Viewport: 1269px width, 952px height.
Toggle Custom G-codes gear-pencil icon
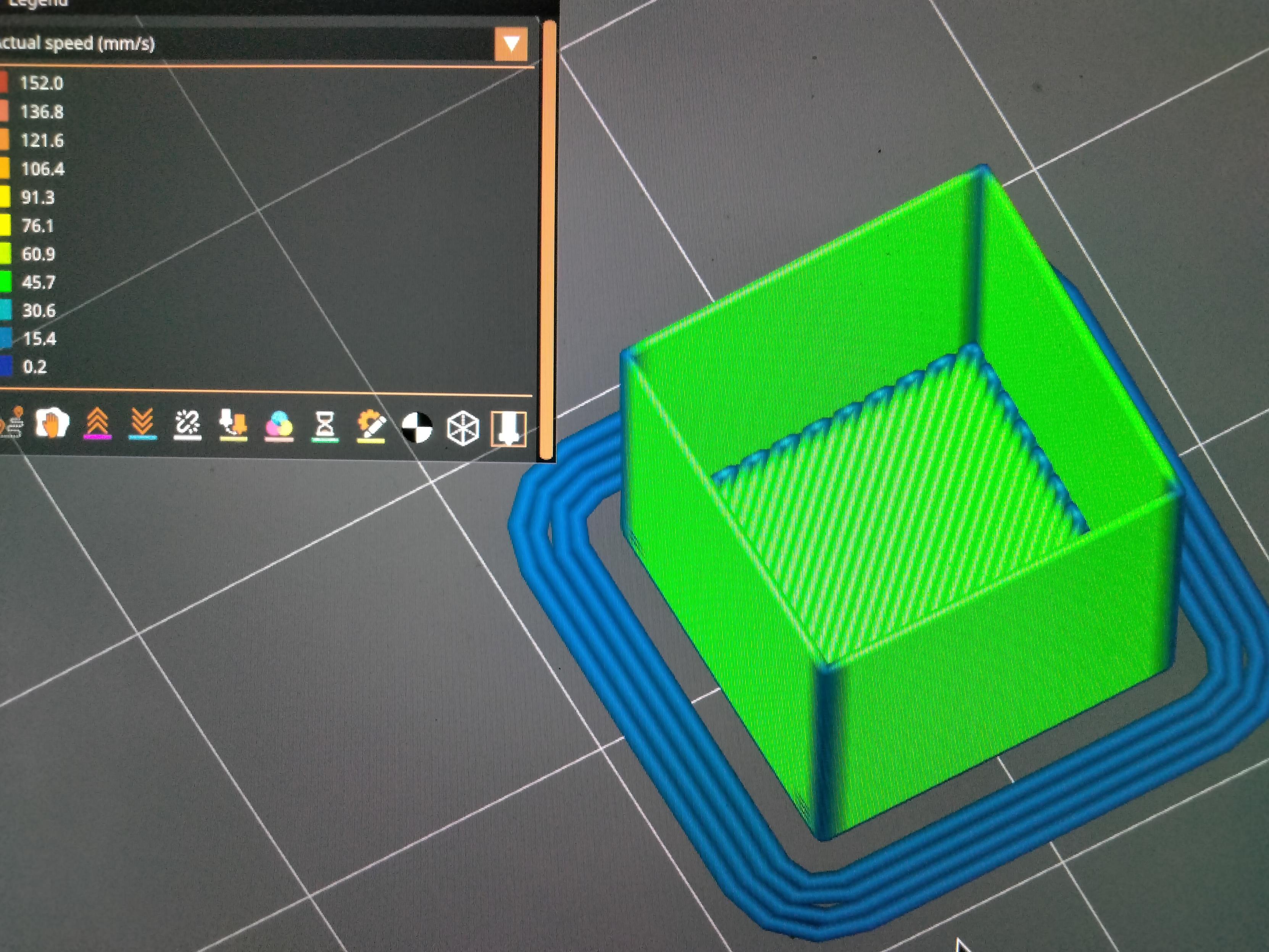371,426
